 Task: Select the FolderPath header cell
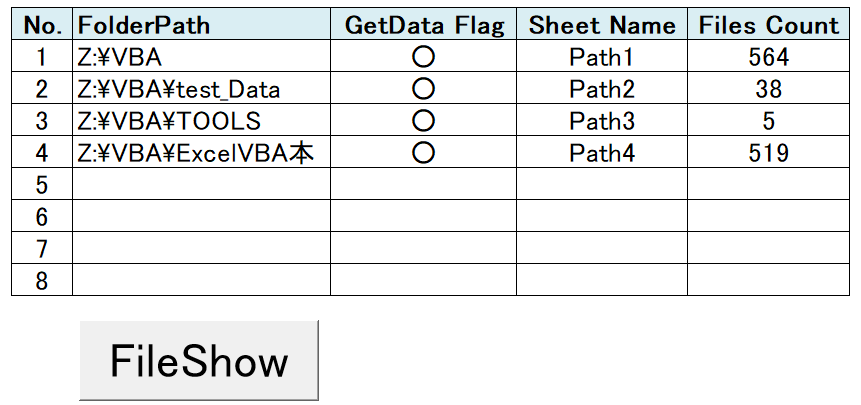201,25
